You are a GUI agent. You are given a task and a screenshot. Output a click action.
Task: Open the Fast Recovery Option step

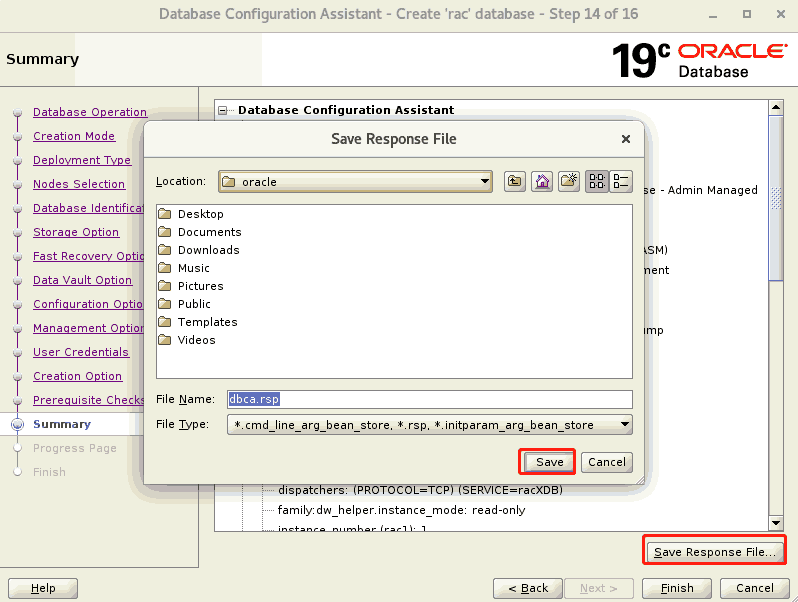click(x=88, y=256)
